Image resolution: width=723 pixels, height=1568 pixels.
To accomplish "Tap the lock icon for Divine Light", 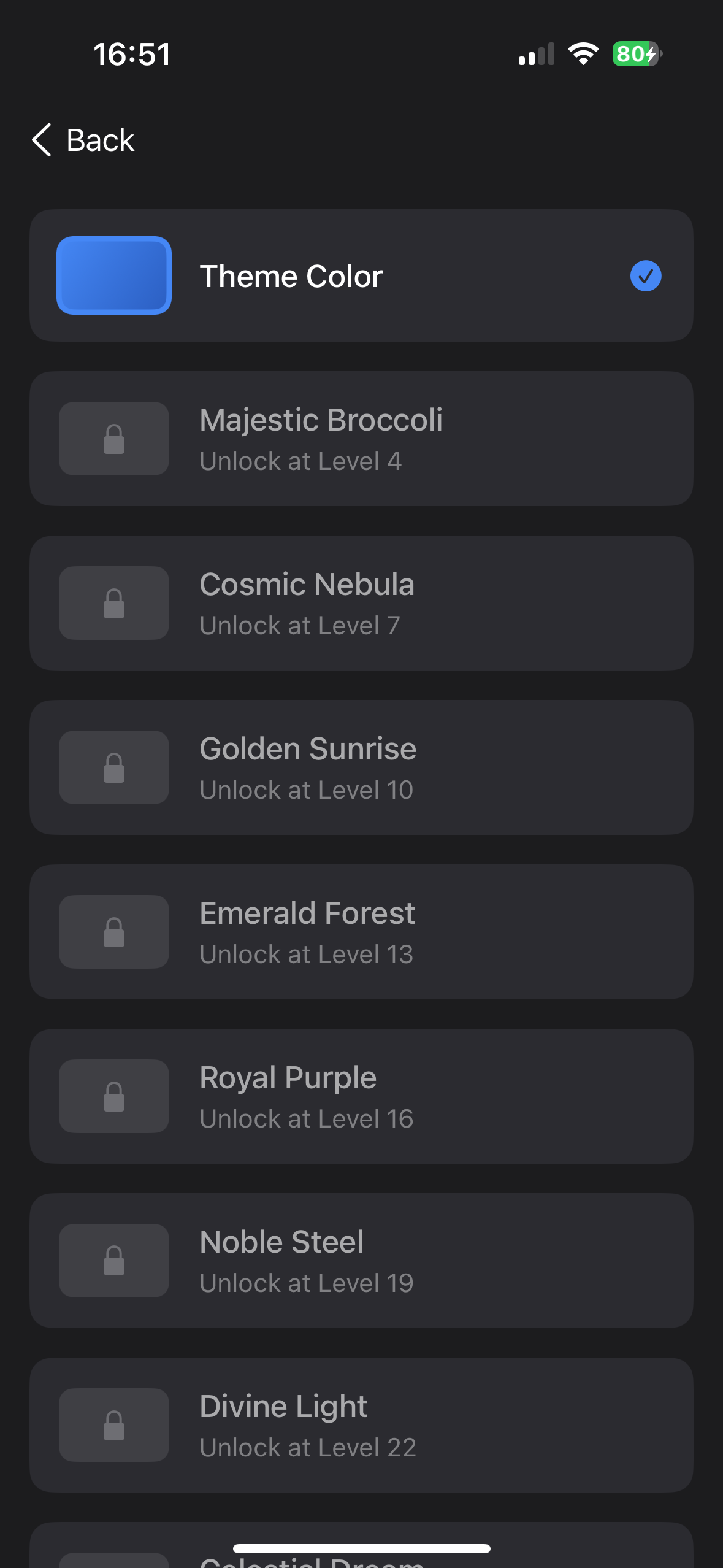I will coord(114,1425).
